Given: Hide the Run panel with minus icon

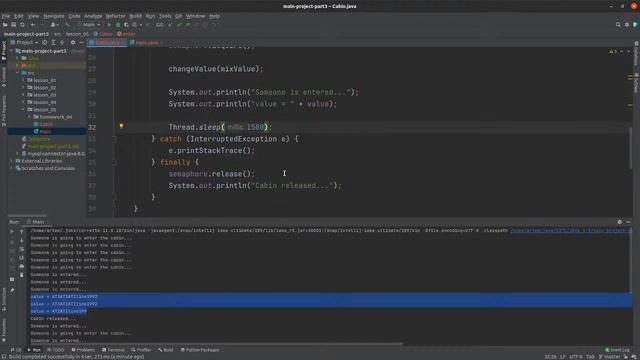Looking at the screenshot, I should pyautogui.click(x=628, y=222).
